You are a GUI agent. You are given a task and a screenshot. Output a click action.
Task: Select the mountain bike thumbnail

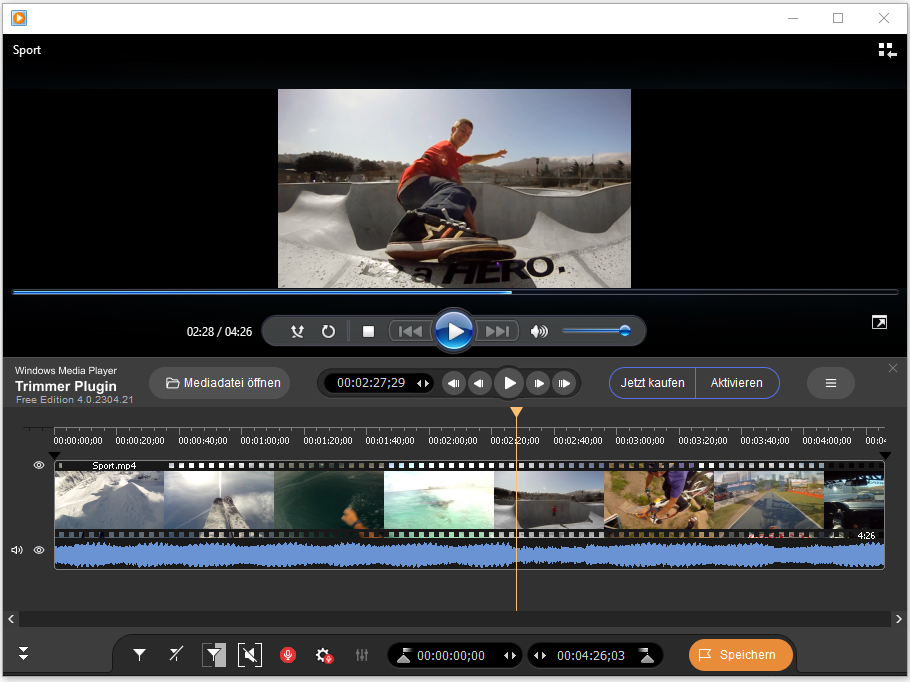659,500
